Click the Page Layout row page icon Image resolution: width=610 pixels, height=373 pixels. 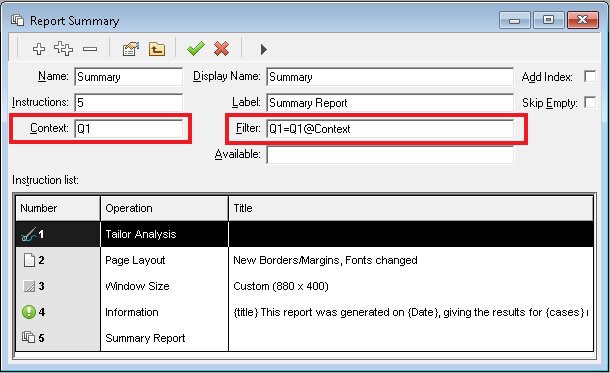click(29, 260)
